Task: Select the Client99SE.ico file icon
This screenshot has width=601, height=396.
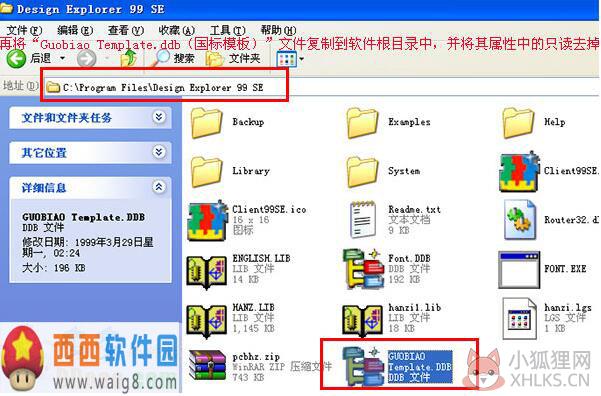Action: (x=207, y=220)
